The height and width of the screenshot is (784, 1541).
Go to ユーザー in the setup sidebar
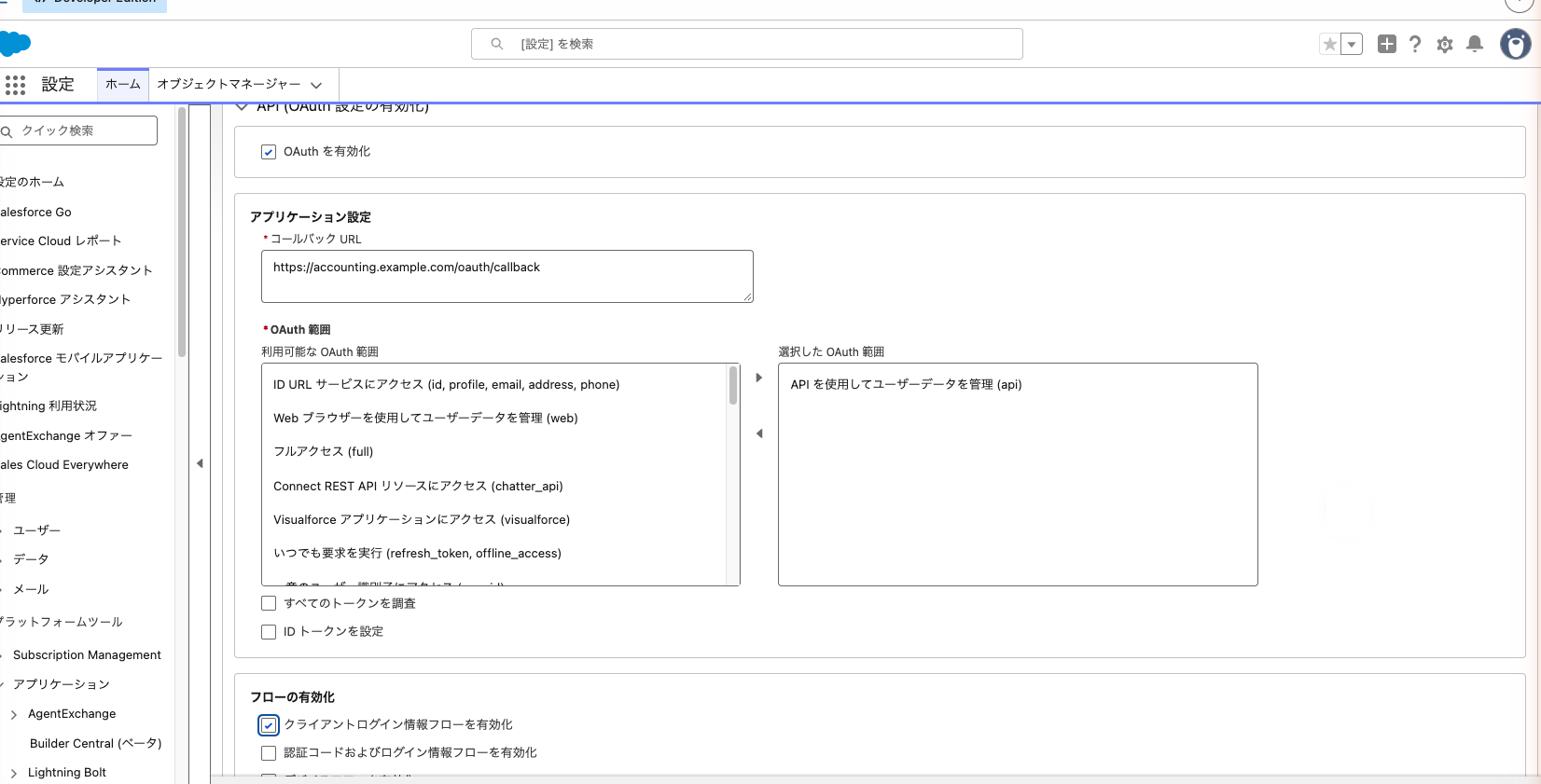pyautogui.click(x=37, y=530)
